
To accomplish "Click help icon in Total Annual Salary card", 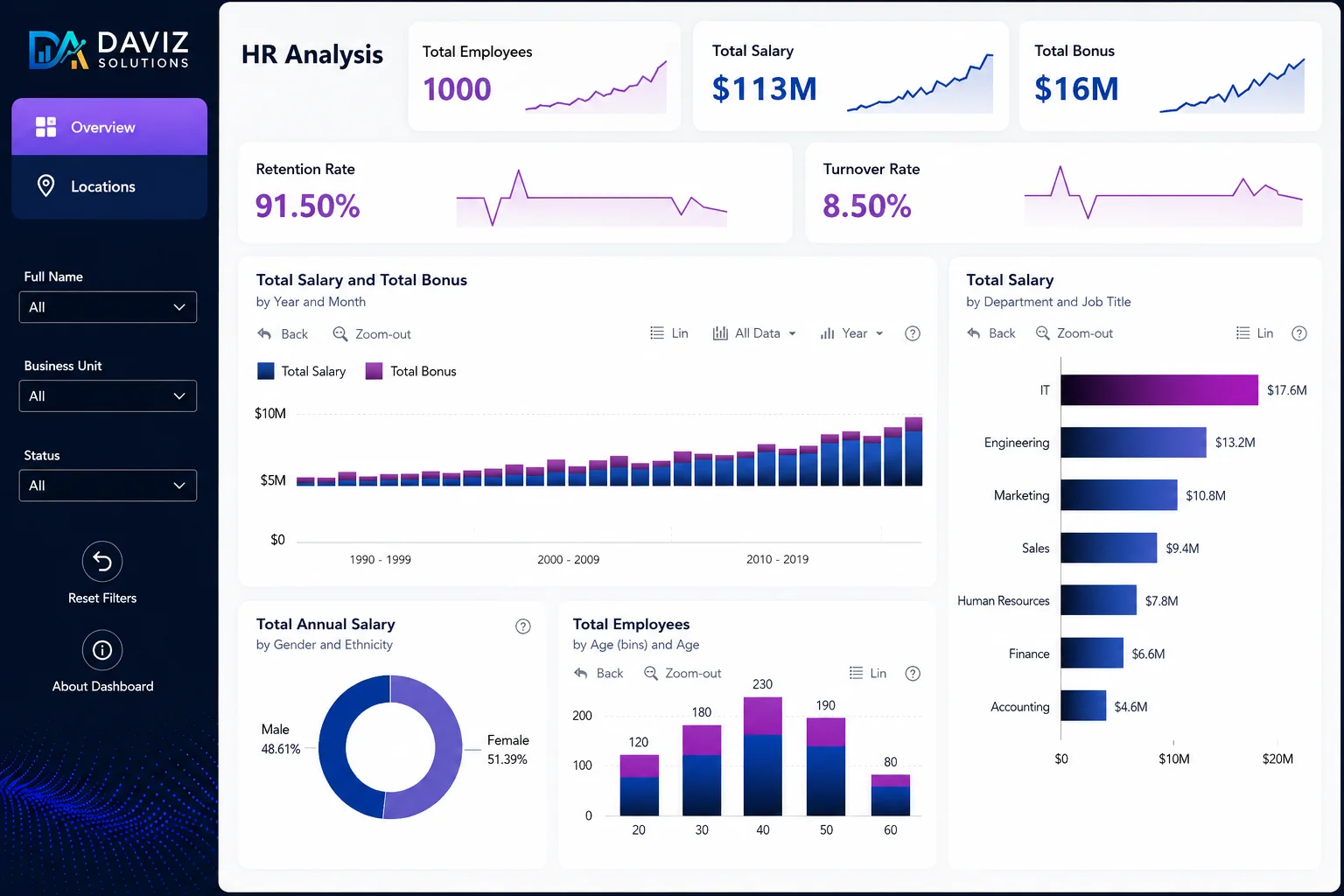I will [523, 626].
